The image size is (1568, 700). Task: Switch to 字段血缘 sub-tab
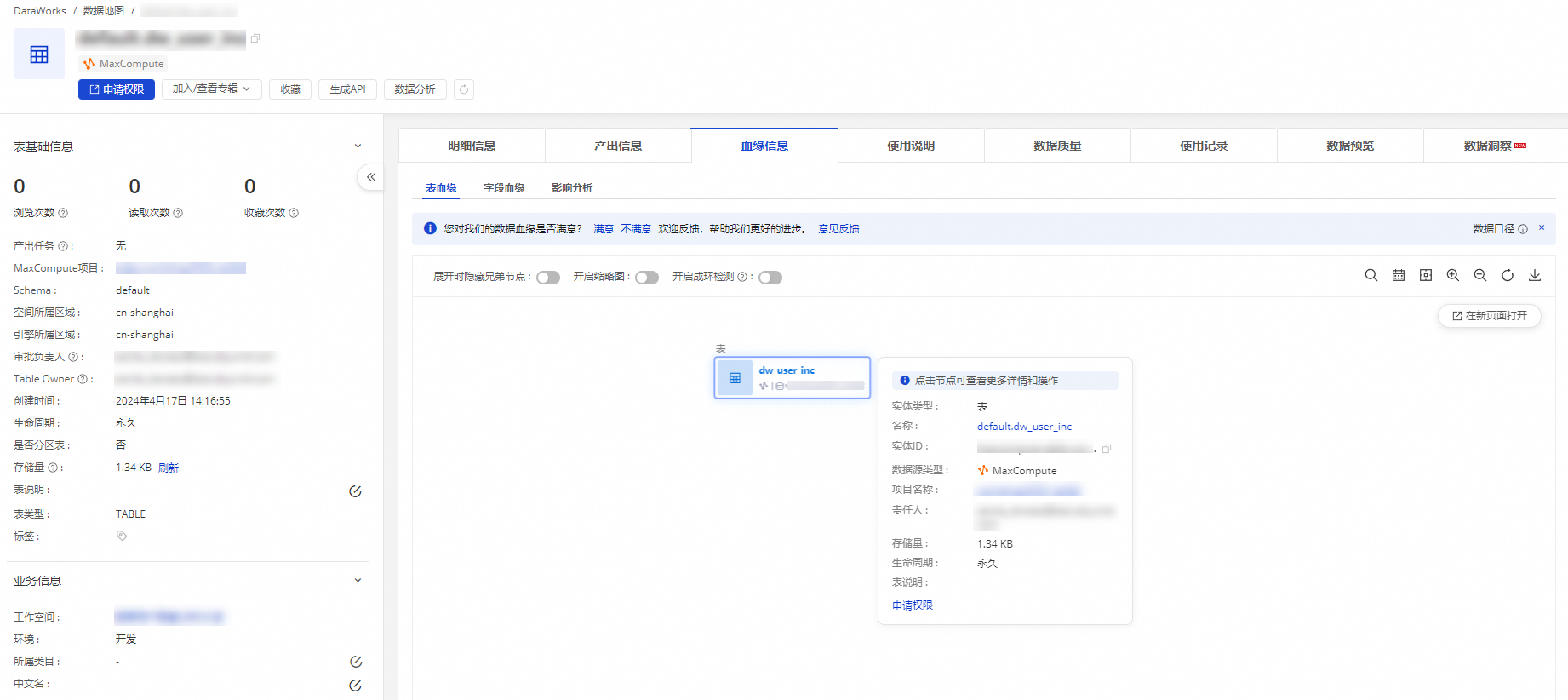[504, 188]
